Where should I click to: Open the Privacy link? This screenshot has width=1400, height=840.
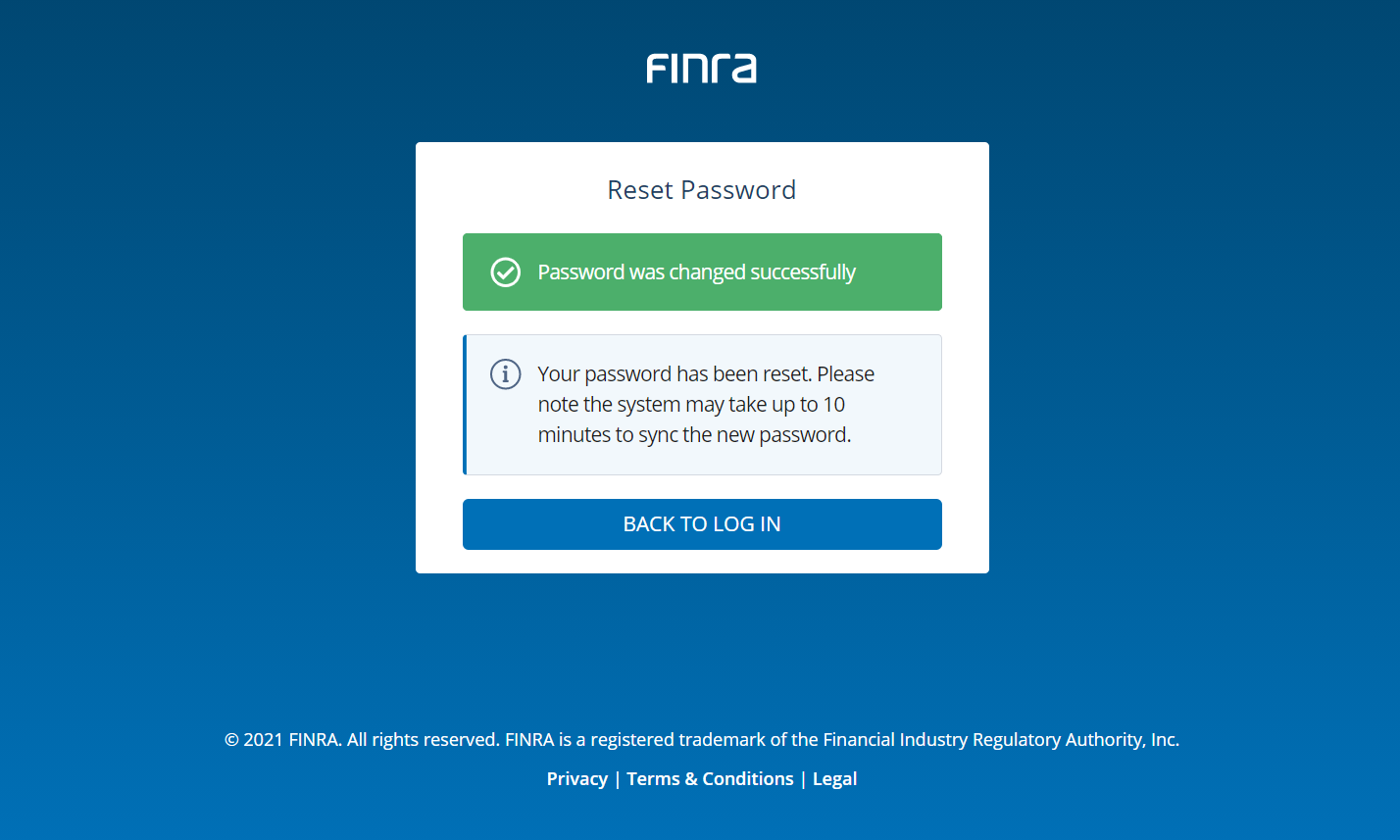(576, 779)
